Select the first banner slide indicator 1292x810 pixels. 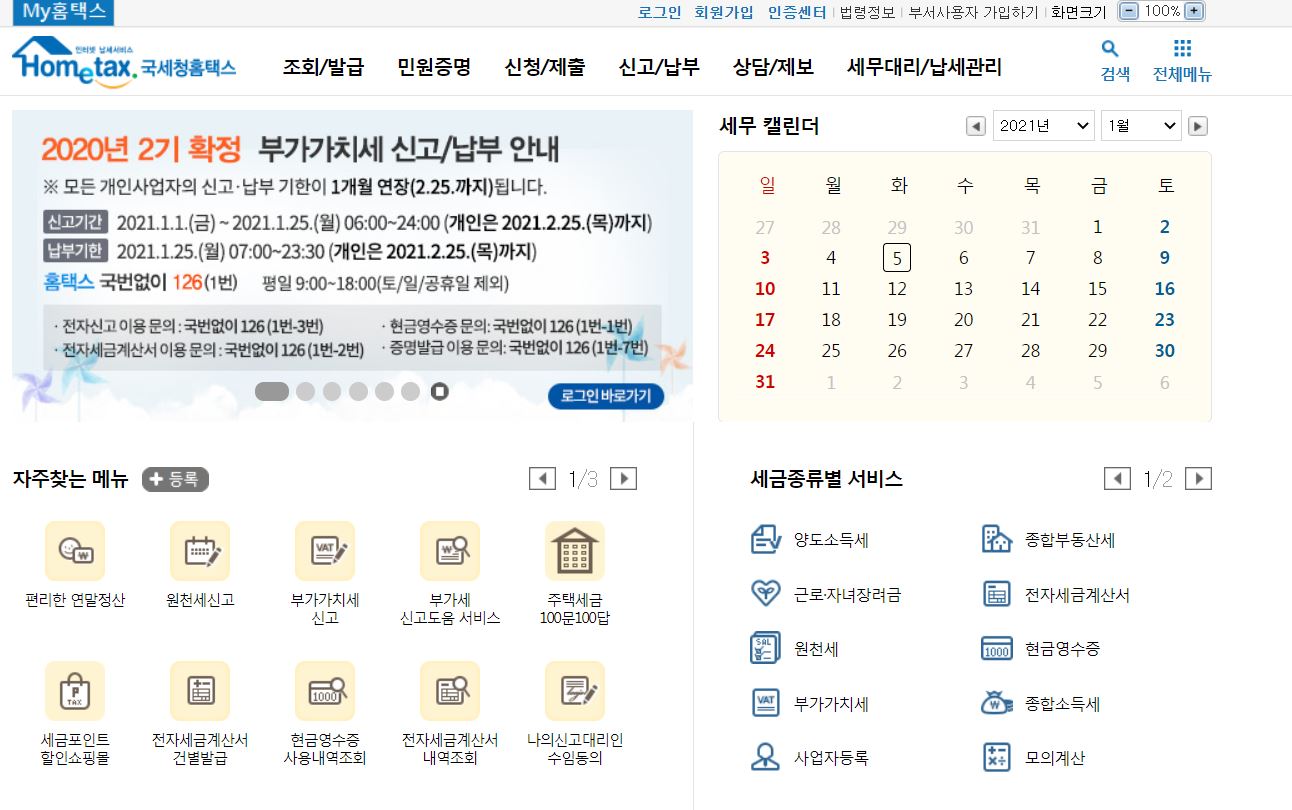coord(272,391)
